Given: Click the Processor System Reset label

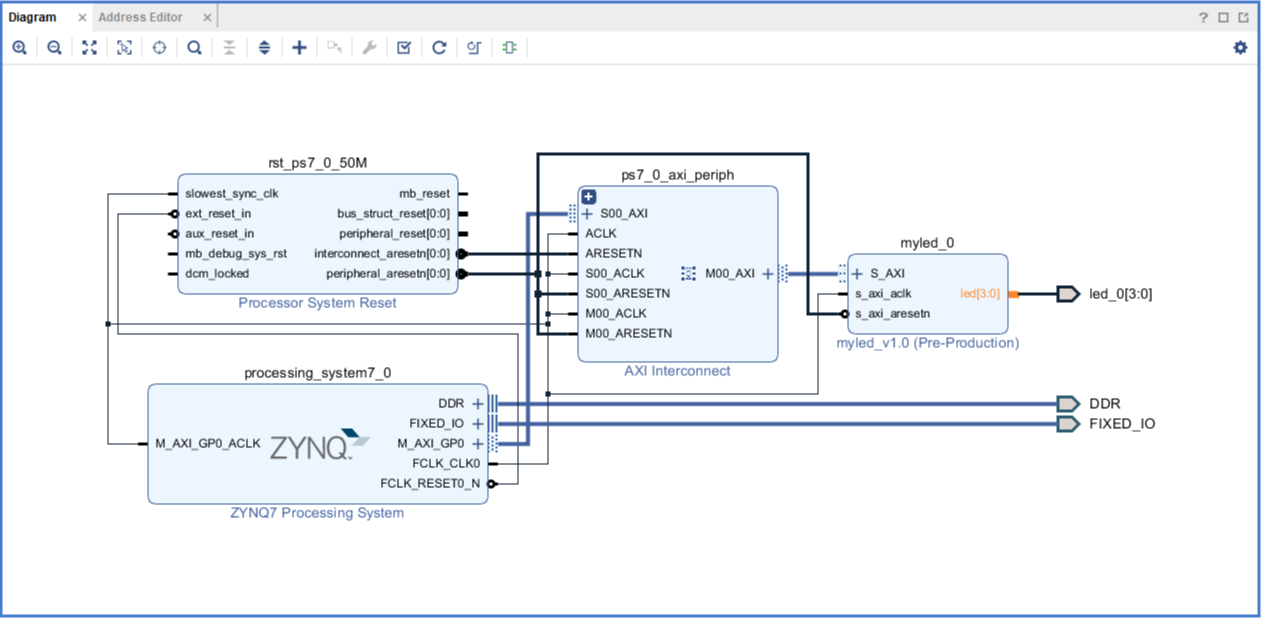Looking at the screenshot, I should tap(317, 303).
